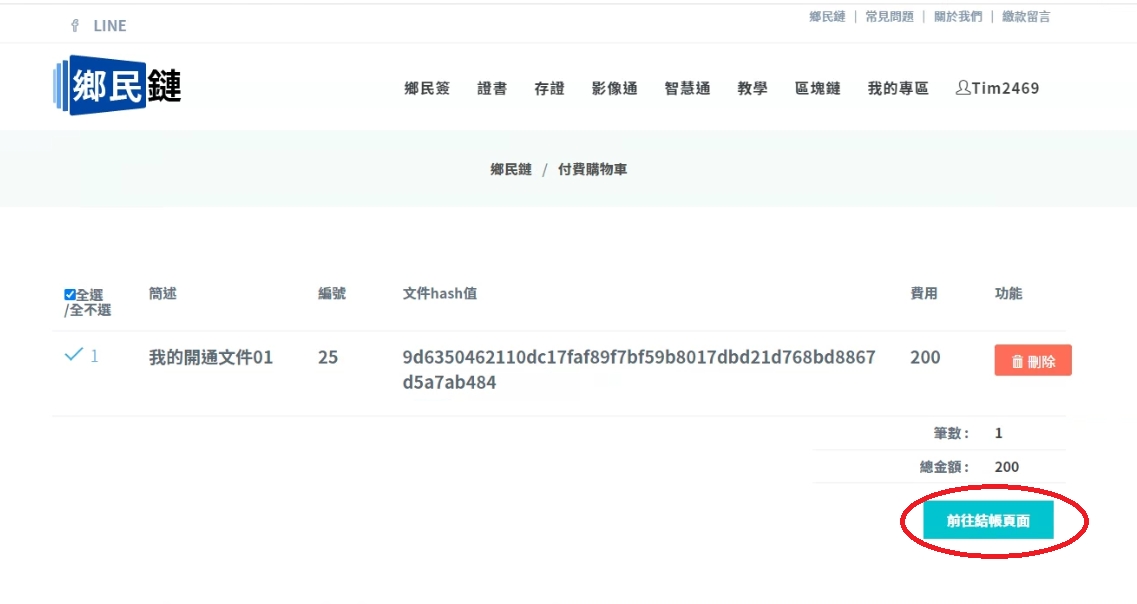The image size is (1137, 604).
Task: Open the 鄉民簽 menu
Action: (427, 88)
